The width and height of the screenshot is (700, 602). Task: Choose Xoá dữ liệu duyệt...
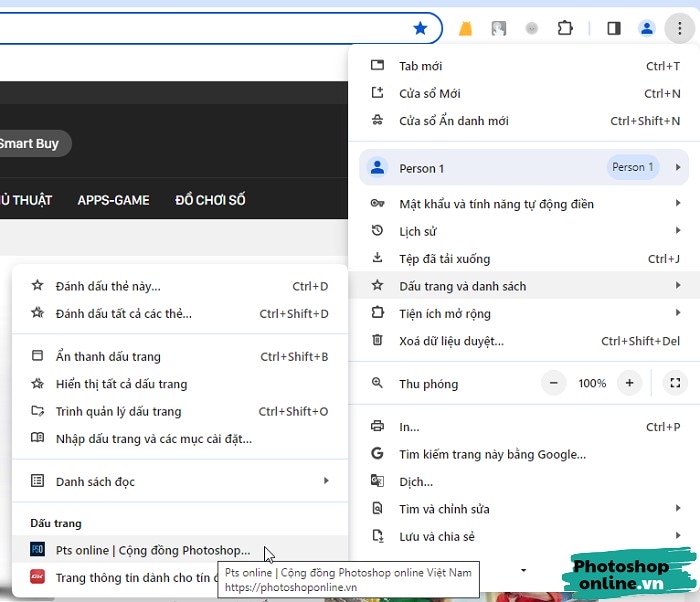525,341
